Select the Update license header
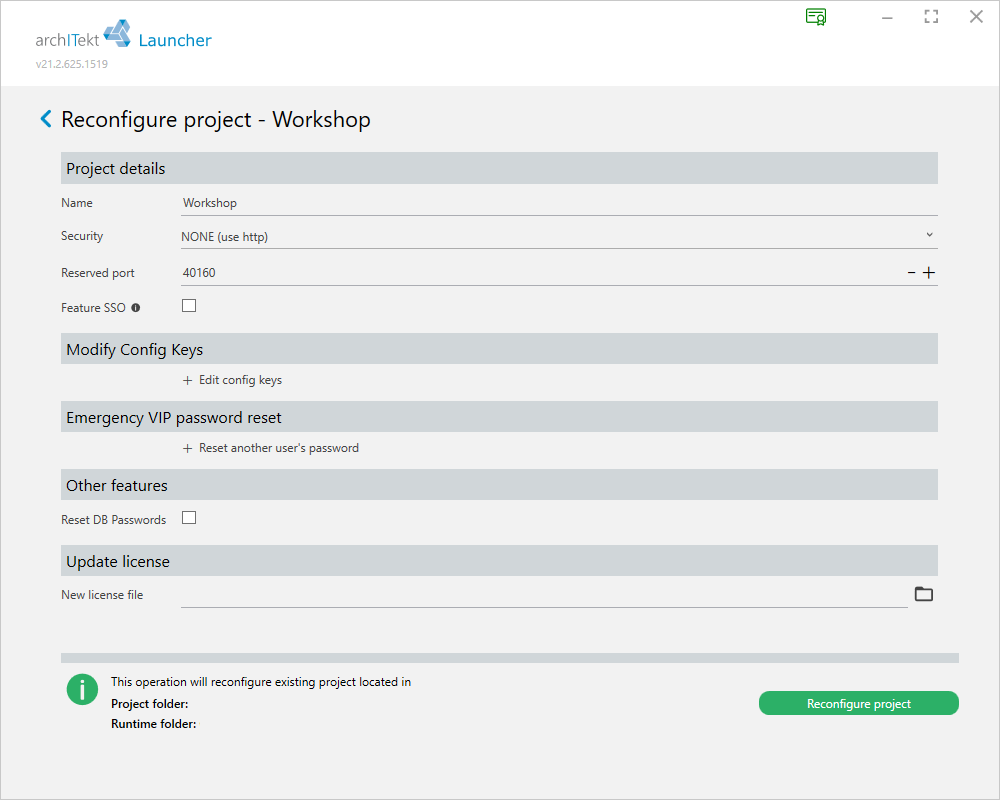The height and width of the screenshot is (800, 1000). click(x=499, y=561)
